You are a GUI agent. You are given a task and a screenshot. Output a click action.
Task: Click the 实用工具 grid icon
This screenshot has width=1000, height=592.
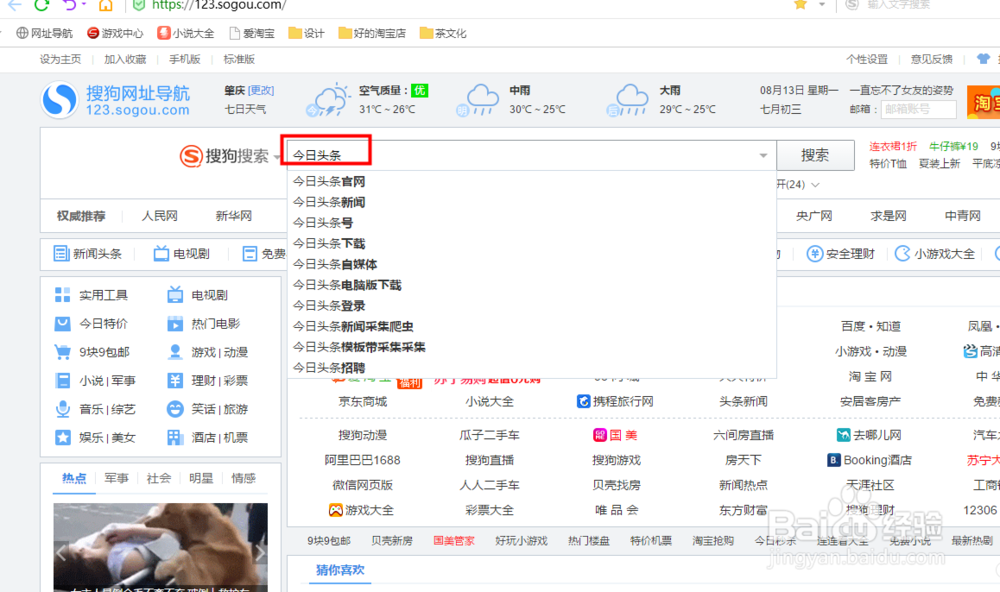pos(62,295)
